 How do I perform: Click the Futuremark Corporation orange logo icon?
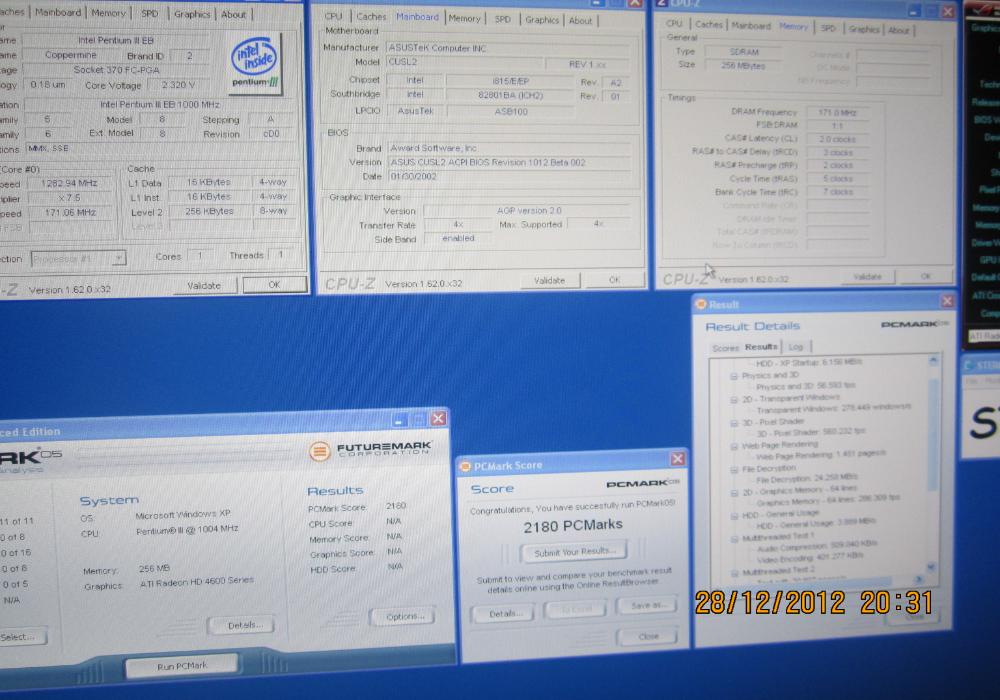[320, 451]
